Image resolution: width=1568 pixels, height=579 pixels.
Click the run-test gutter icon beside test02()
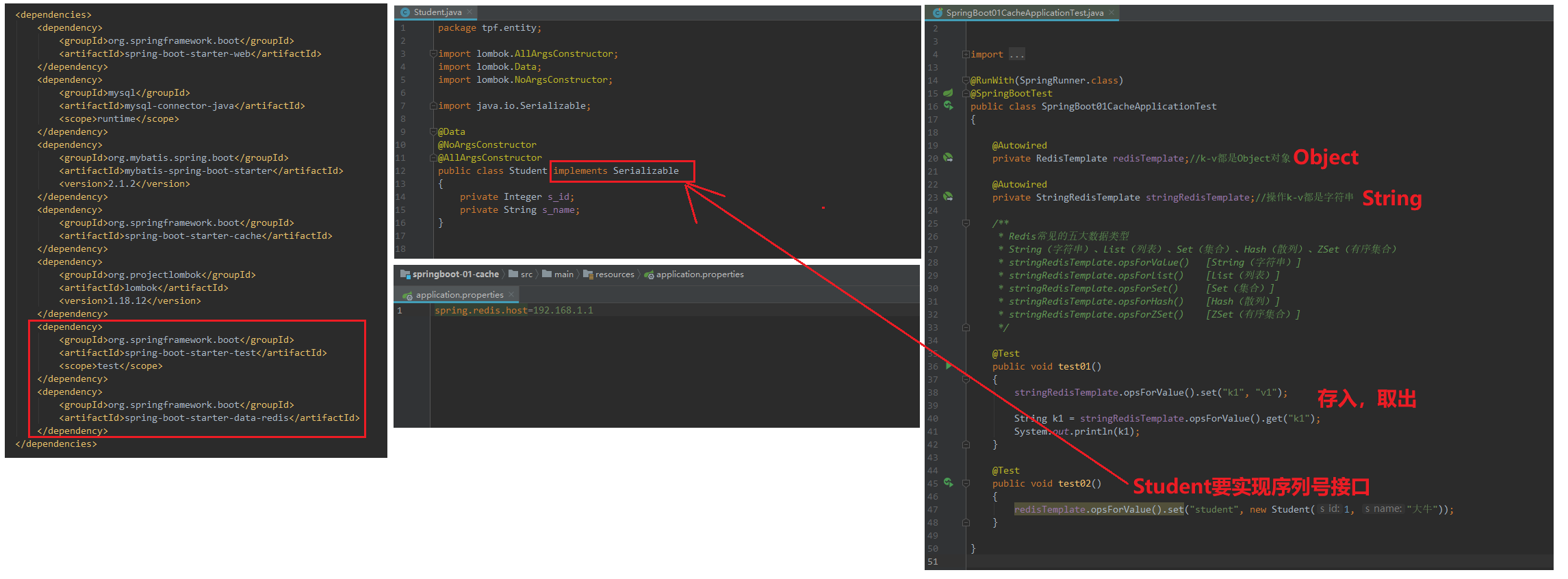click(949, 483)
